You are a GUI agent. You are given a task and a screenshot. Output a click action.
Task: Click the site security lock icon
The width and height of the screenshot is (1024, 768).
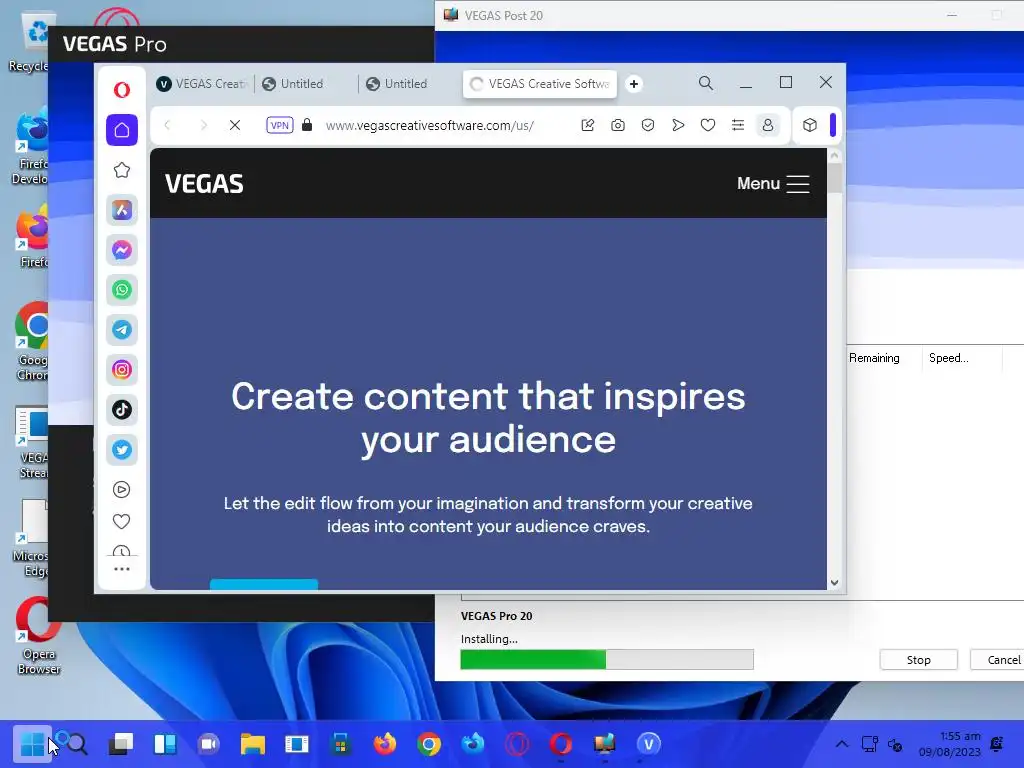pos(307,125)
